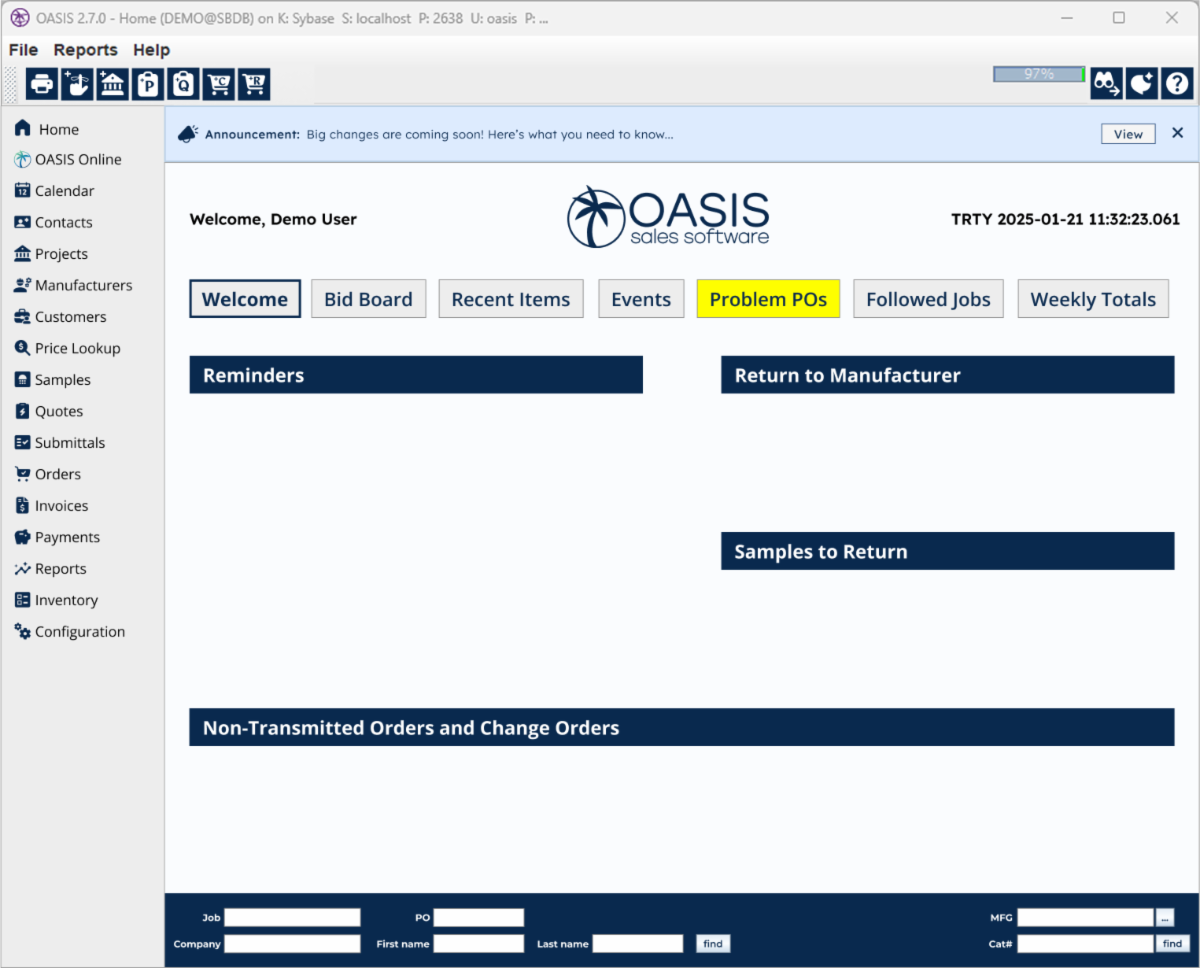Switch to the Bid Board tab
The height and width of the screenshot is (968, 1200).
[x=368, y=299]
